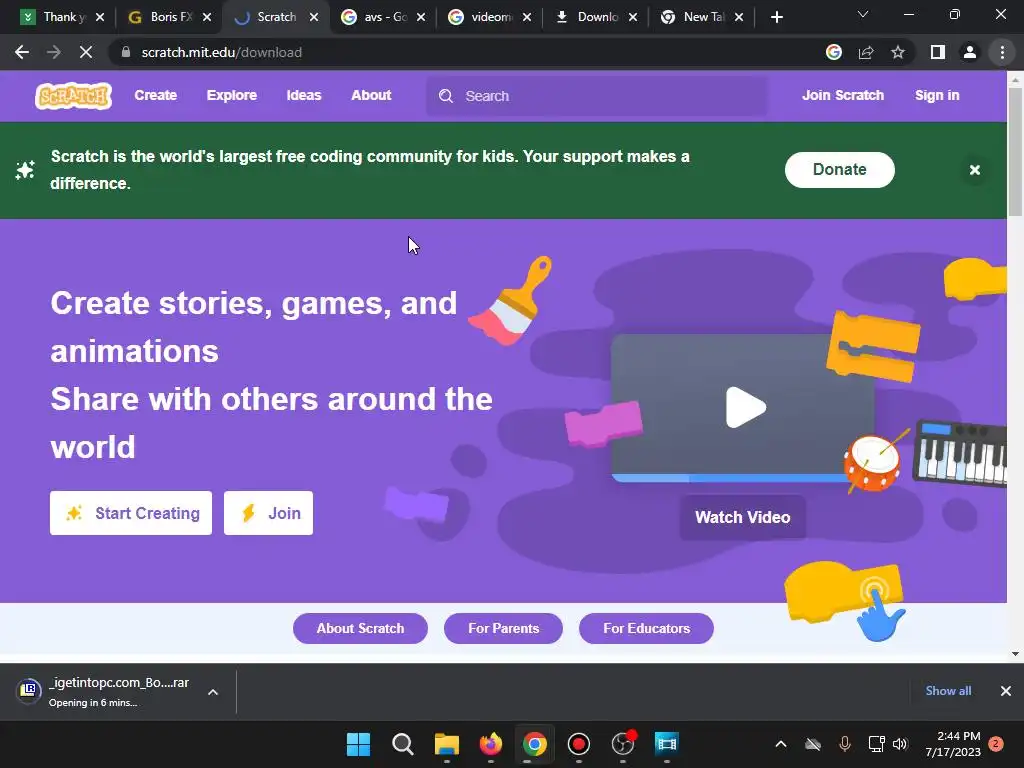Click the volume speaker tray icon

(x=900, y=744)
